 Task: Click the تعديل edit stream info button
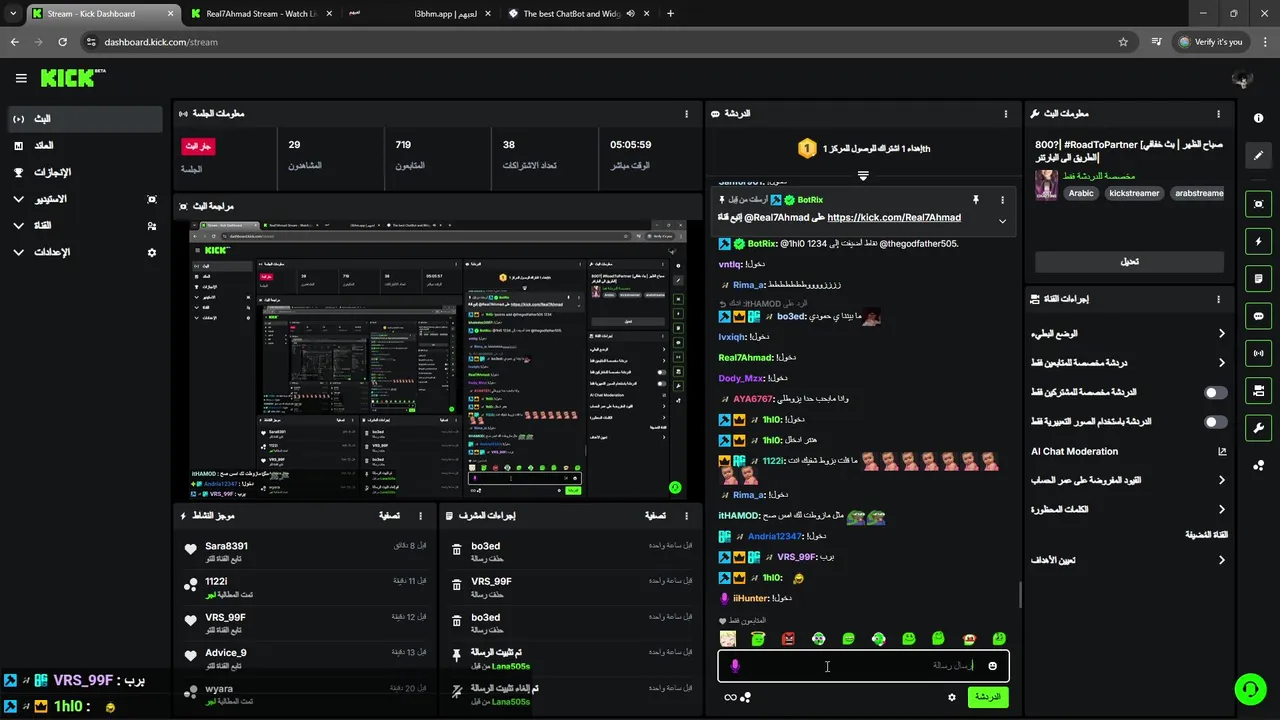pos(1129,261)
